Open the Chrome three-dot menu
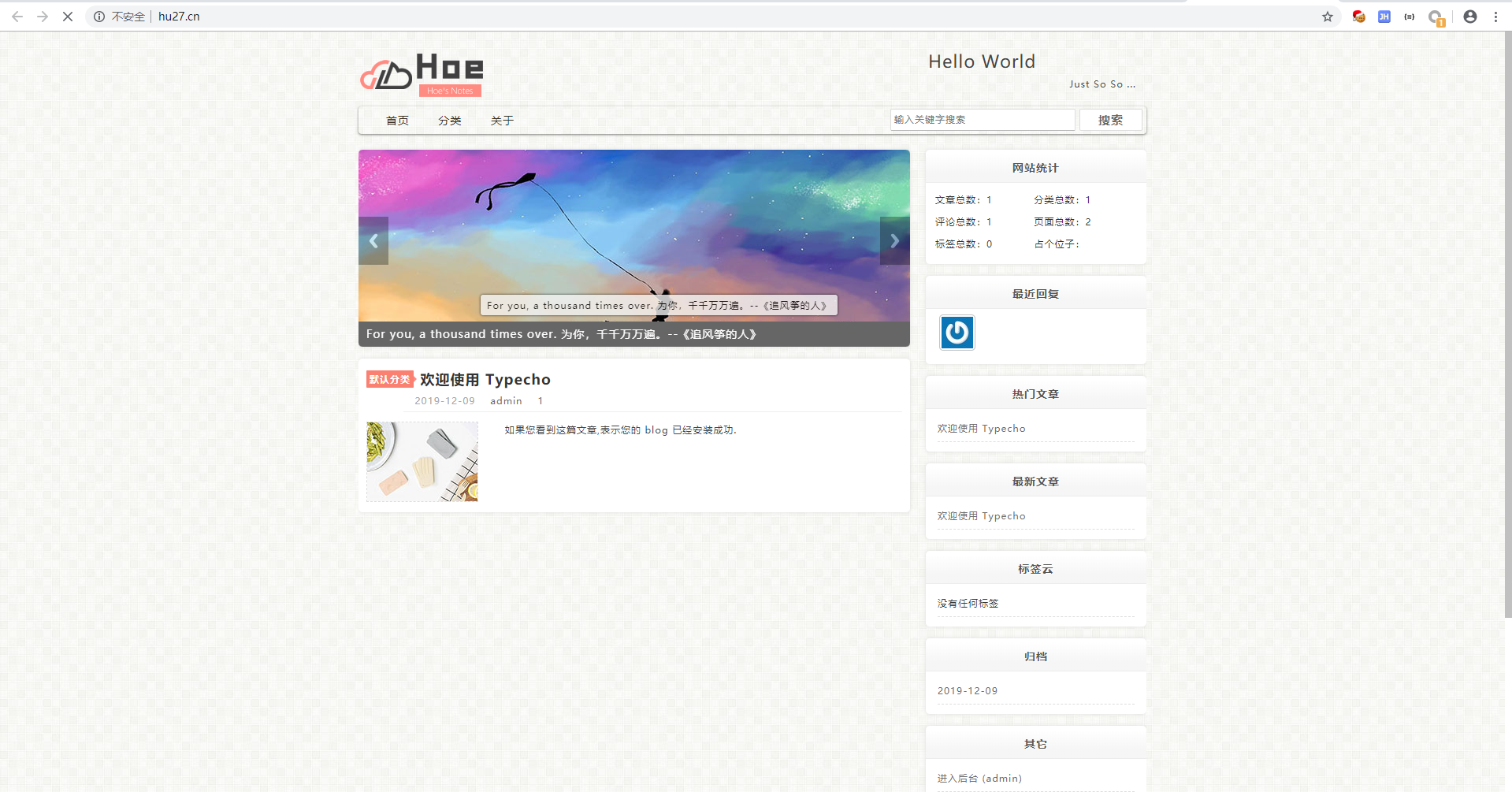Image resolution: width=1512 pixels, height=792 pixels. click(1495, 17)
